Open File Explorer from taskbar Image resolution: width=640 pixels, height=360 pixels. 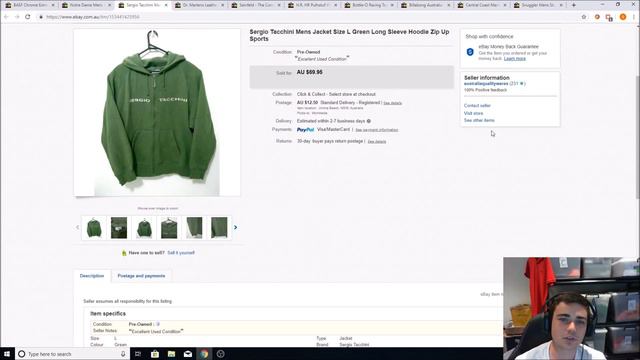[171, 354]
